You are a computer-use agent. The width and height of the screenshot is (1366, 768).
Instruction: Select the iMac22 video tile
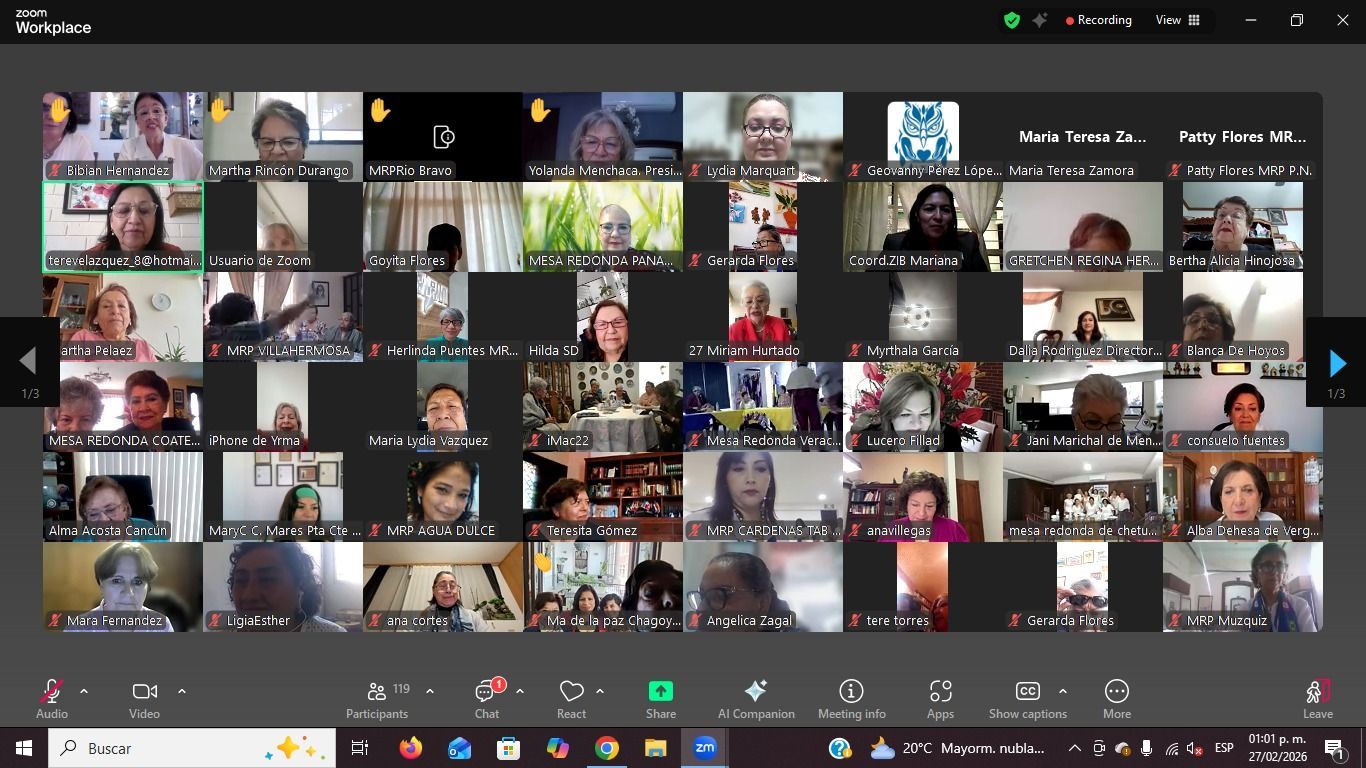(x=603, y=407)
